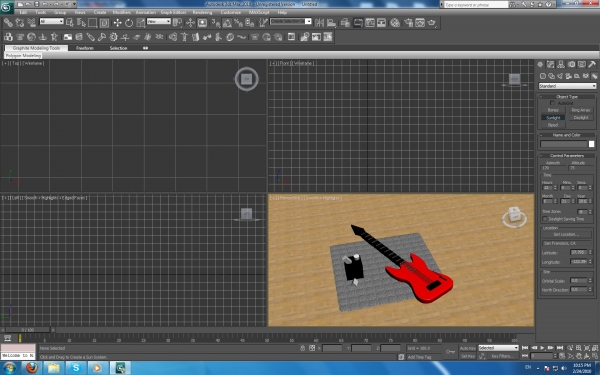Toggle the Auto Key mode
The height and width of the screenshot is (375, 600).
point(468,348)
